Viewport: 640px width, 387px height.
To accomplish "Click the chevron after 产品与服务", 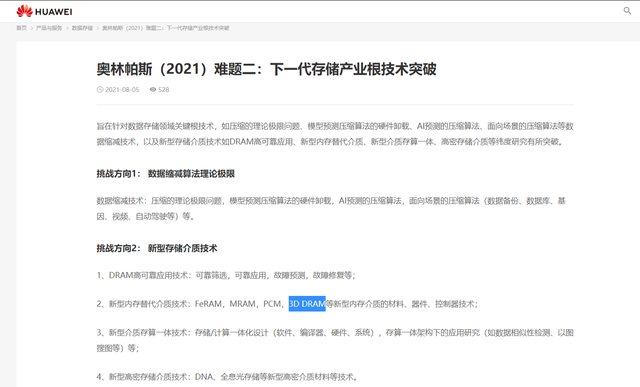I will pos(67,28).
